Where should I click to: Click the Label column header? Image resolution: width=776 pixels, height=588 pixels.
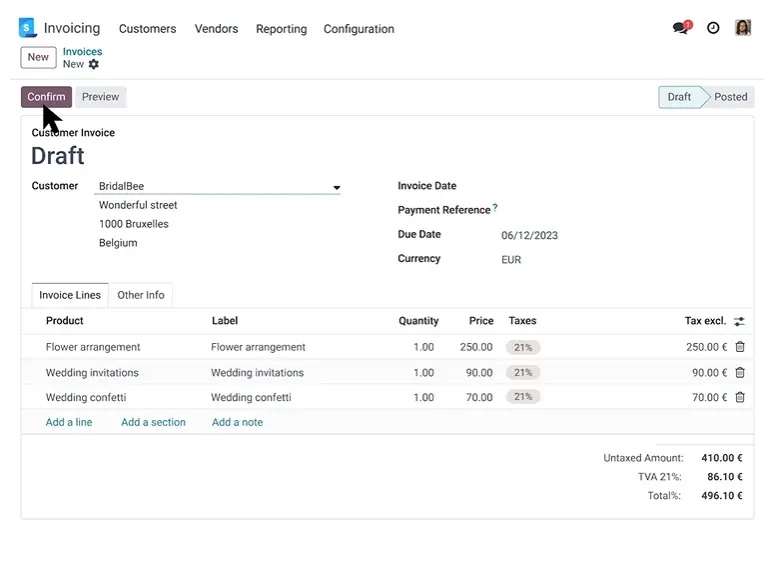[225, 321]
